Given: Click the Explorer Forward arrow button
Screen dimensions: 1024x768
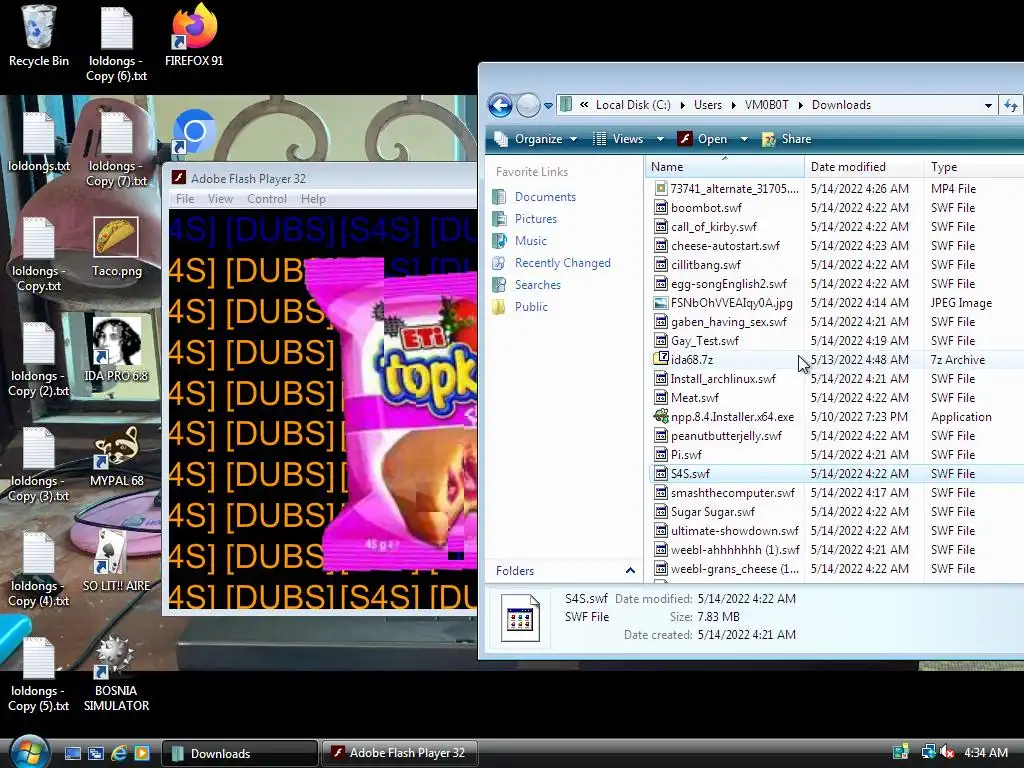Looking at the screenshot, I should click(528, 104).
